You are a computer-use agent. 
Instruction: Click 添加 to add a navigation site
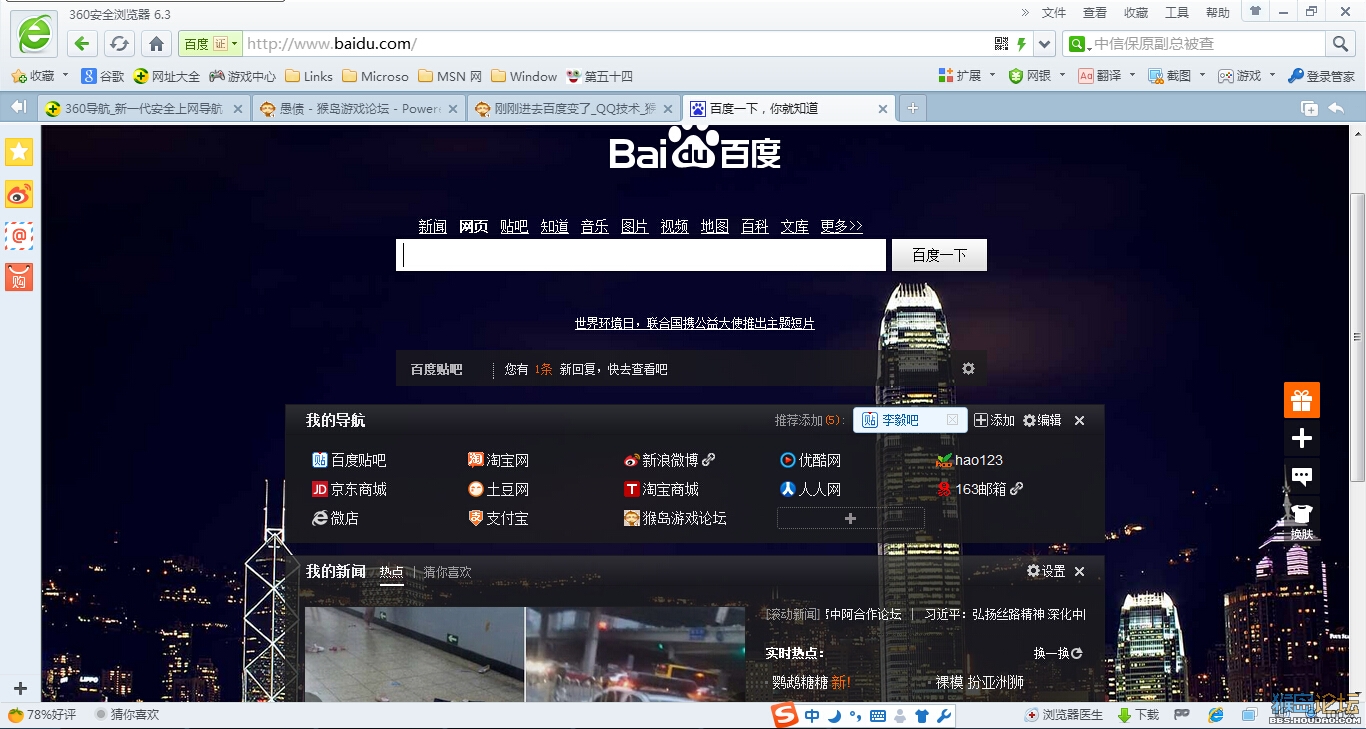click(x=994, y=421)
